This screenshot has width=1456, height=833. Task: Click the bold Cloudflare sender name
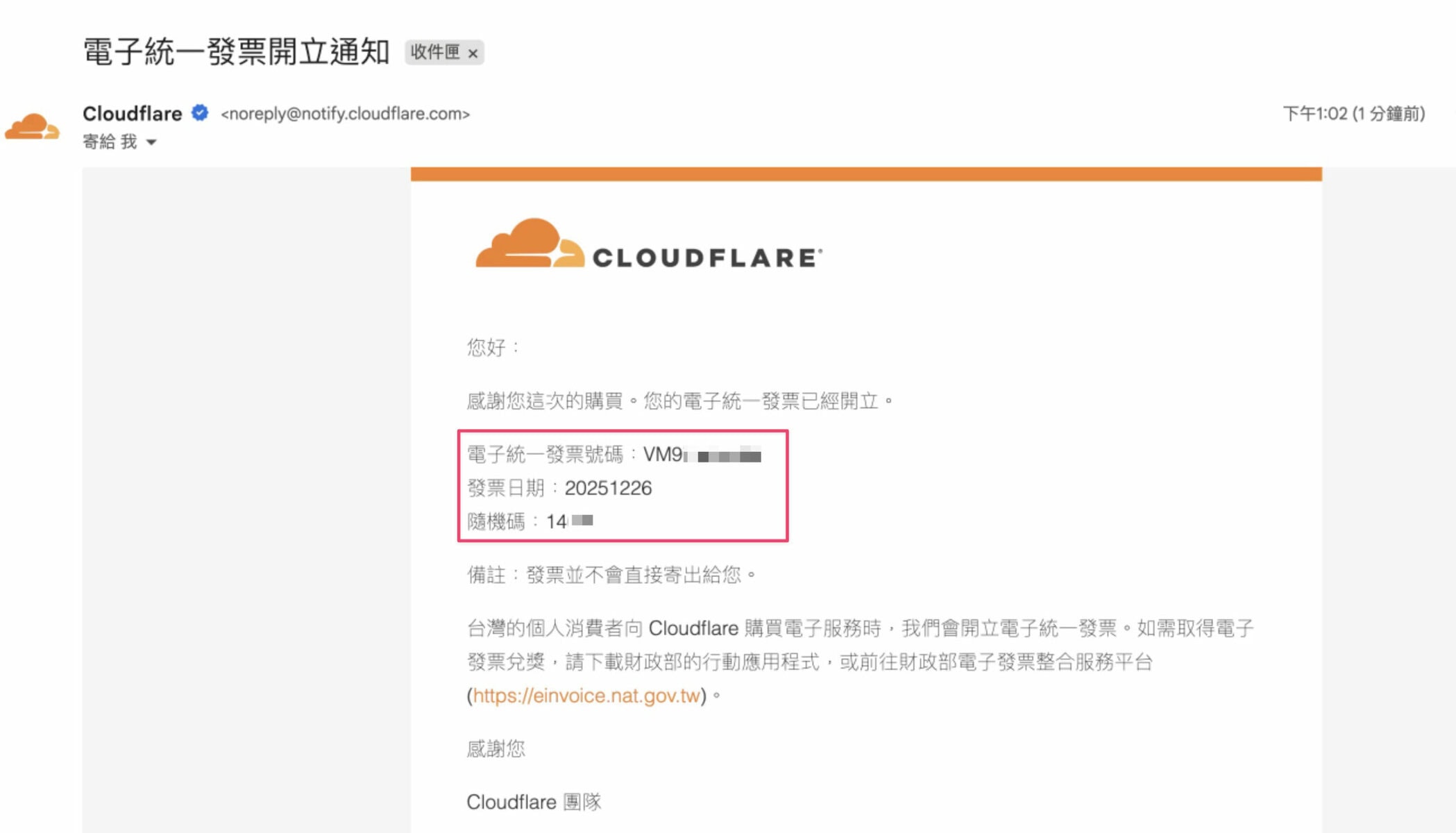click(x=132, y=113)
